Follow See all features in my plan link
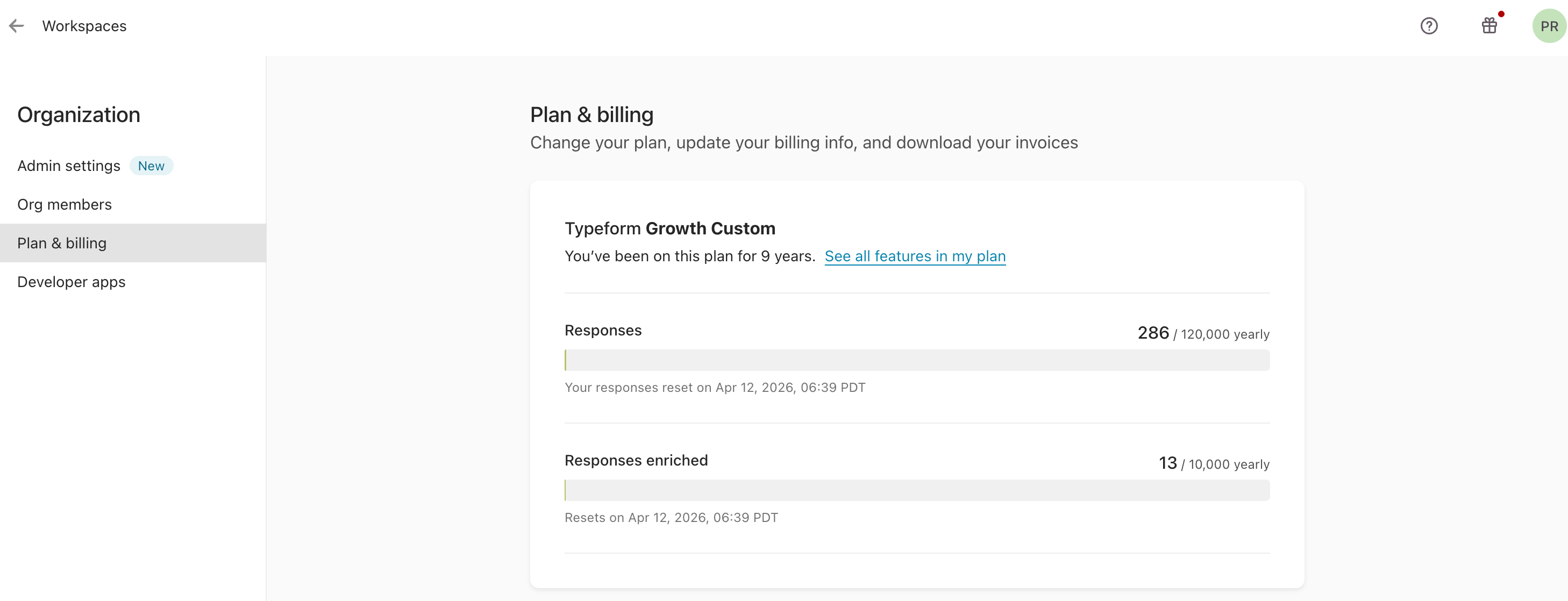 [x=915, y=256]
